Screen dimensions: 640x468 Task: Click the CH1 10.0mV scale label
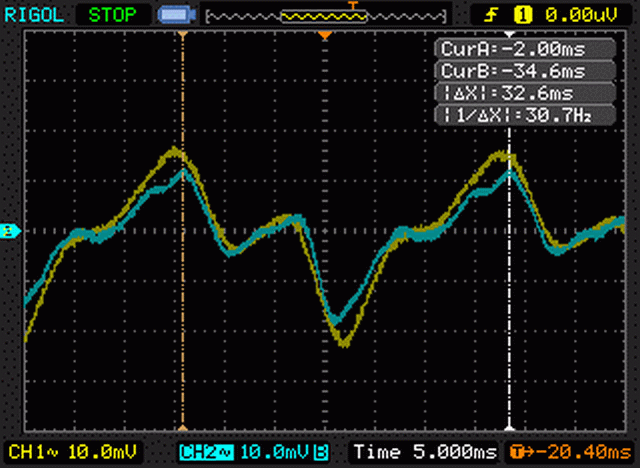tap(73, 452)
